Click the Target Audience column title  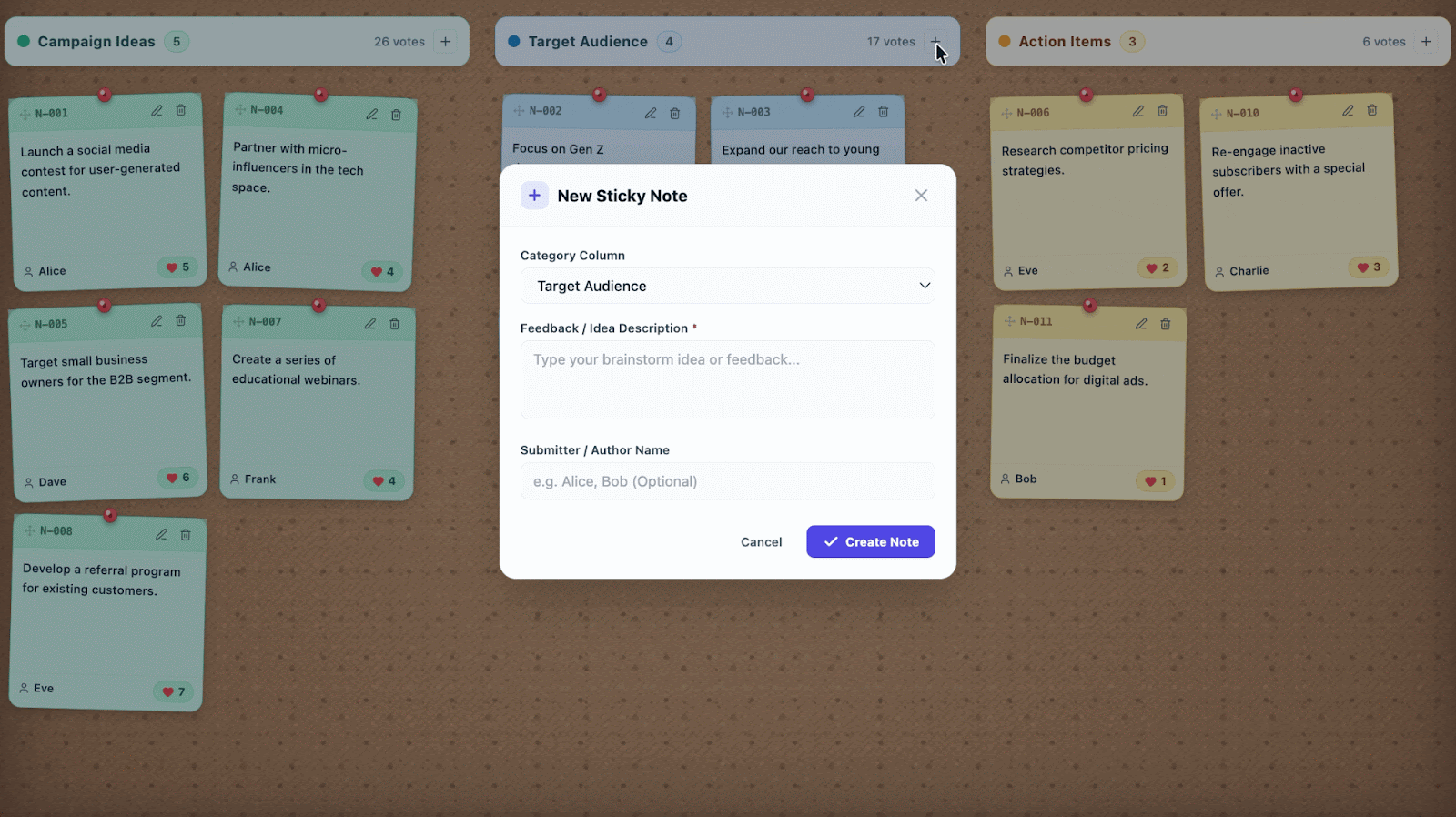(588, 42)
